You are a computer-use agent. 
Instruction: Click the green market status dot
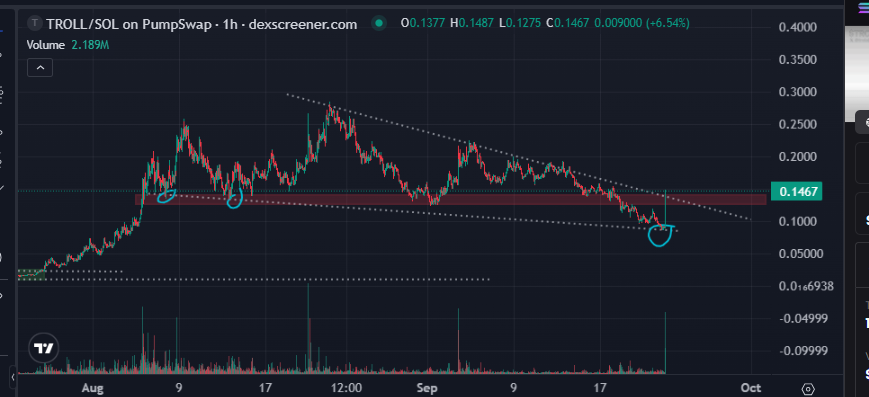click(x=379, y=23)
